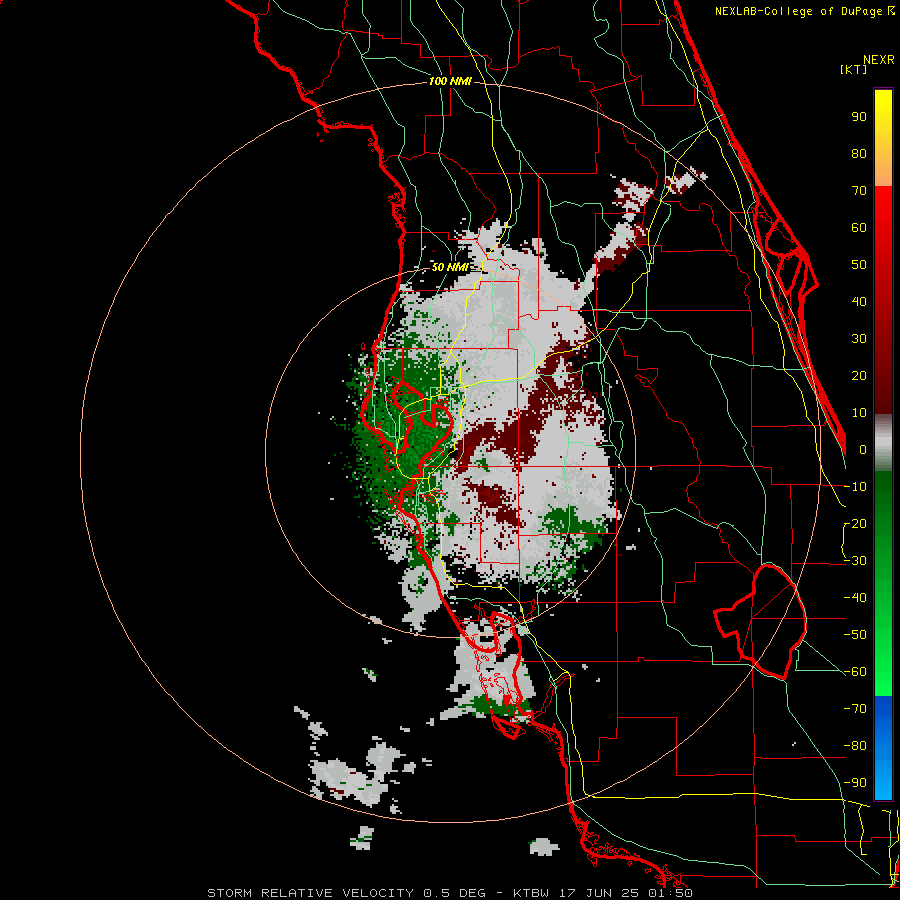Screen dimensions: 900x900
Task: Click the -10 scale label
Action: click(855, 487)
